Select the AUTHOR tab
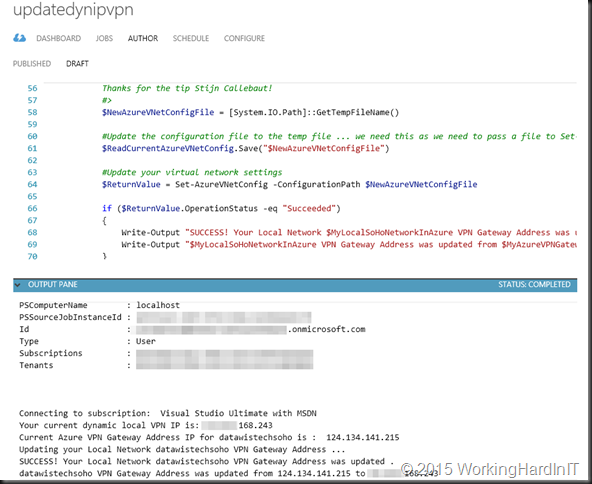This screenshot has width=592, height=484. coord(143,39)
